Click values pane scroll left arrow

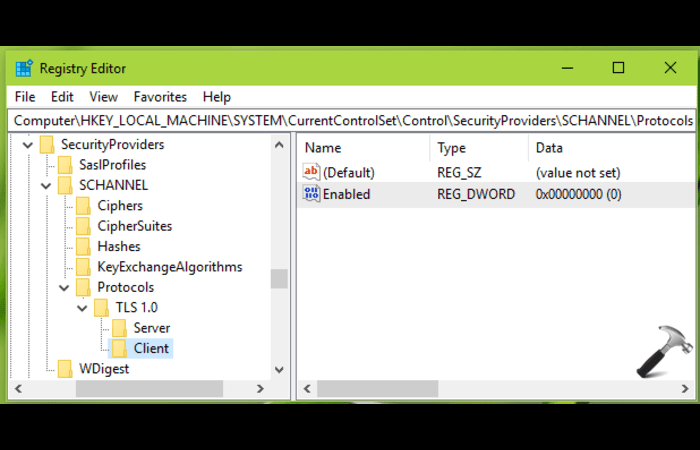[307, 389]
